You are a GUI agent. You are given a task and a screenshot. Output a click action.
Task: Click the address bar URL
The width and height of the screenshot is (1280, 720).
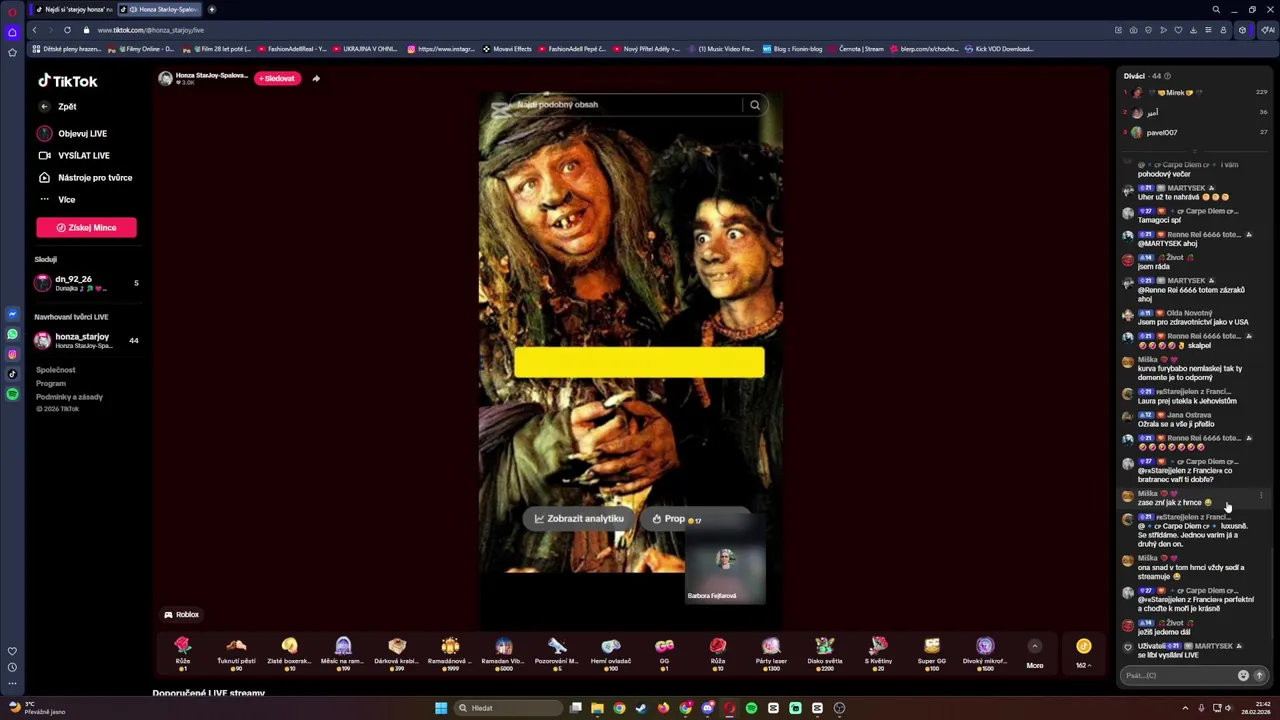click(150, 30)
